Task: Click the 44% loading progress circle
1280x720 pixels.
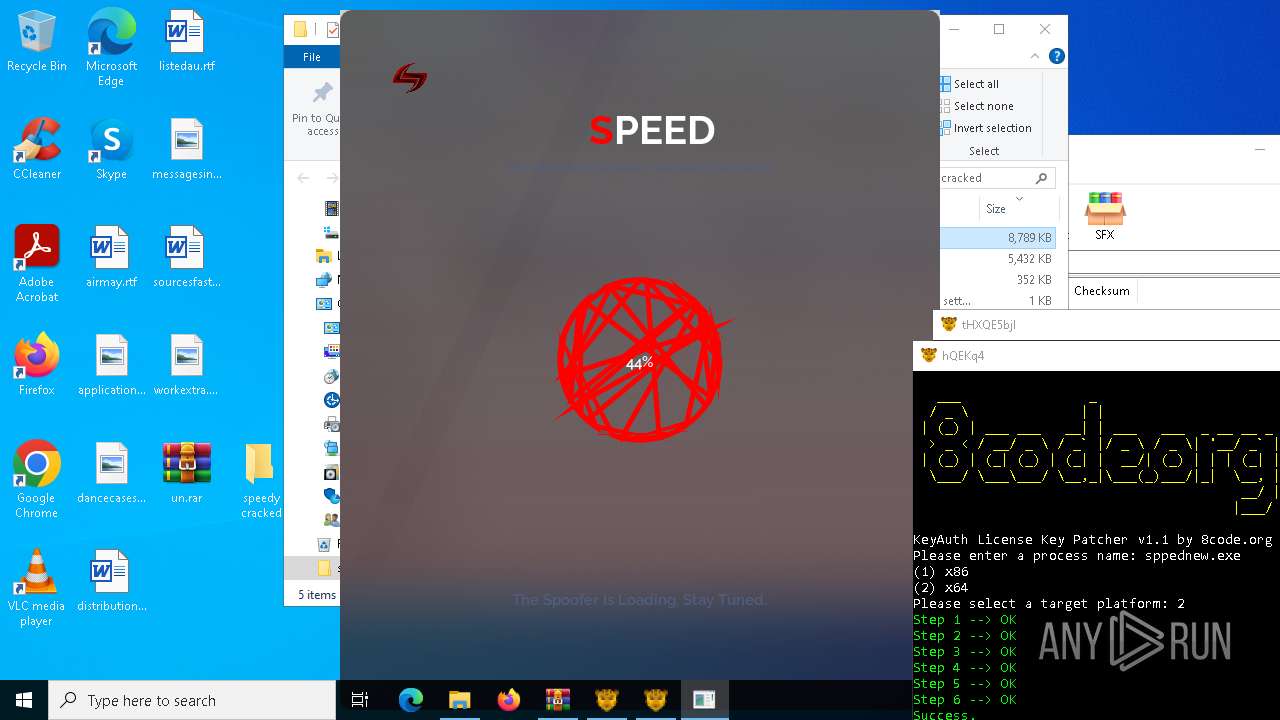Action: pos(640,361)
